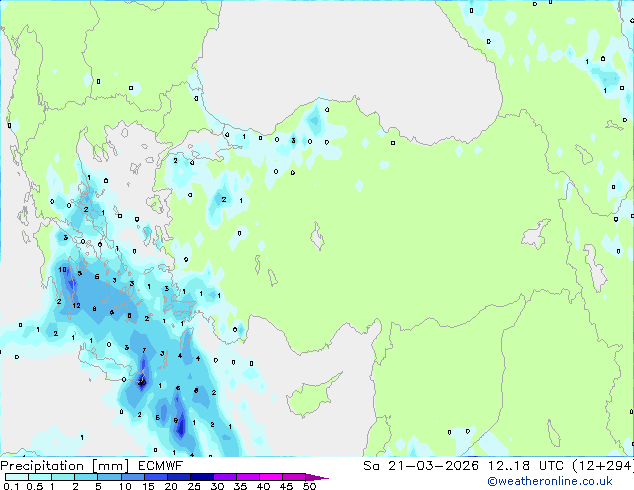Select the 10–15 mm blue legend swatch

pyautogui.click(x=133, y=477)
